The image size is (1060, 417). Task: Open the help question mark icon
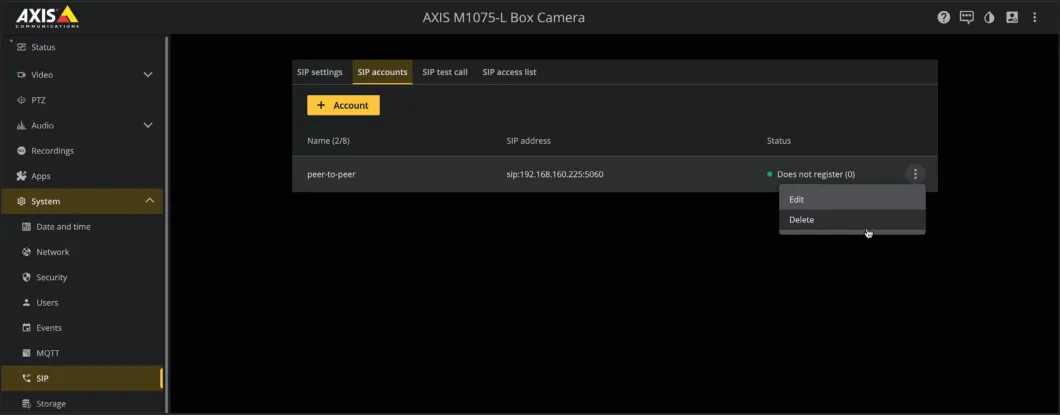click(x=944, y=18)
